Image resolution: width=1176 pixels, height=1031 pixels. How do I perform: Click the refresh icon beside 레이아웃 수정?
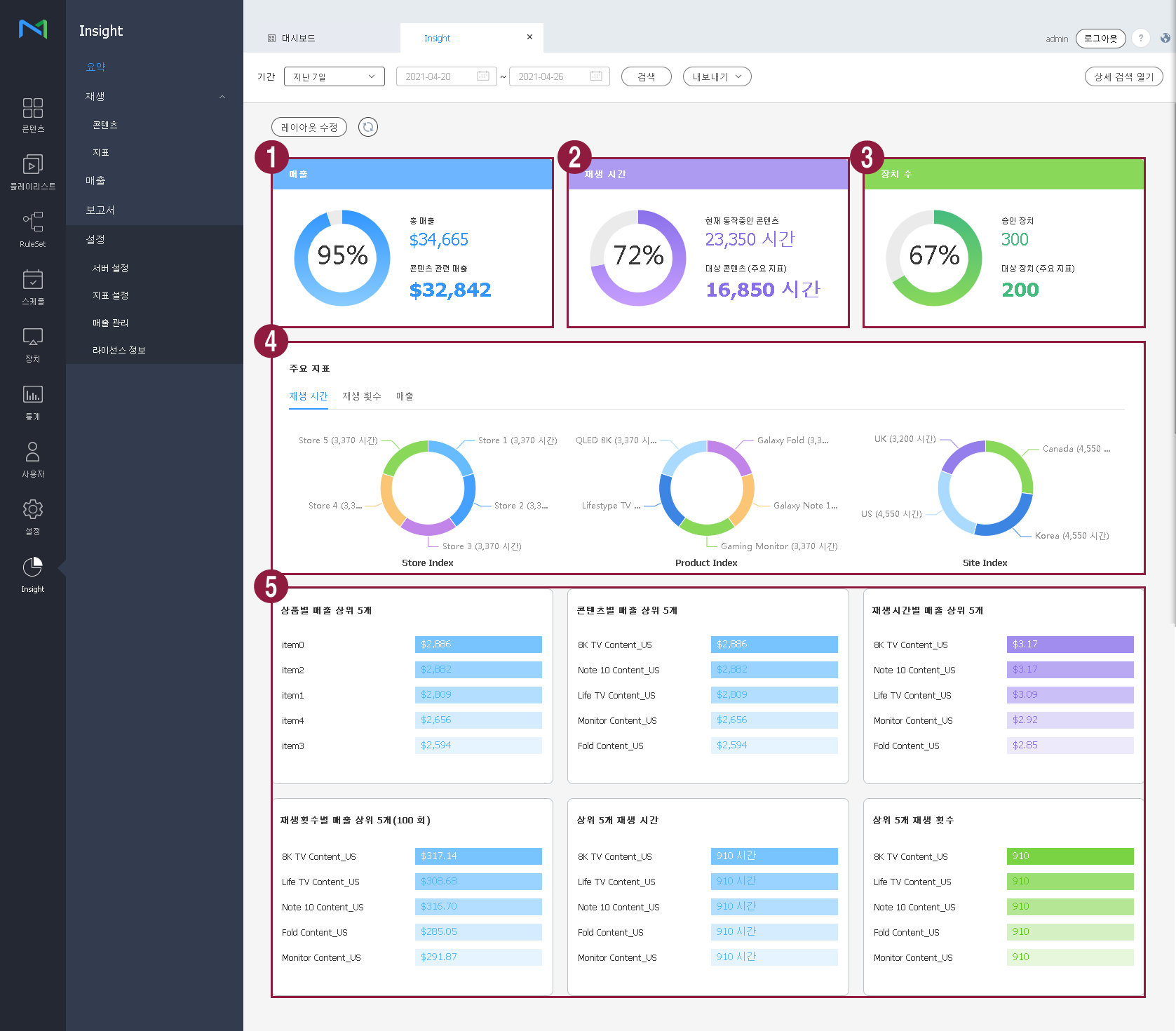click(x=367, y=127)
